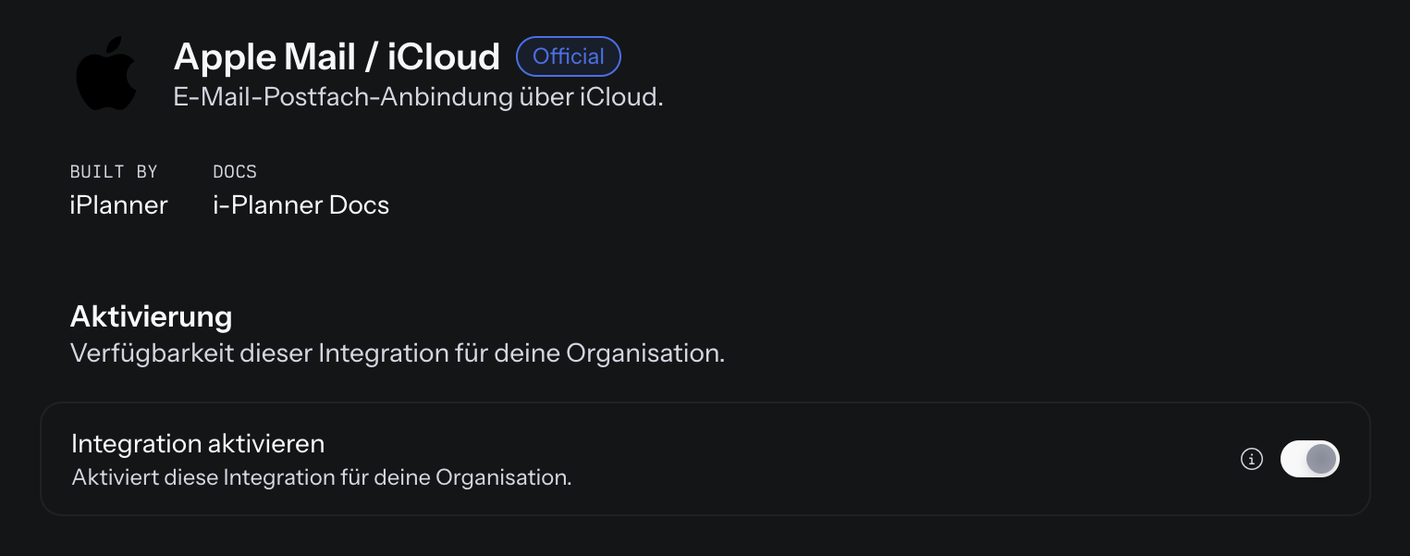
Task: Click text Aktiviert diese Integration für deine Organisation
Action: (x=321, y=478)
